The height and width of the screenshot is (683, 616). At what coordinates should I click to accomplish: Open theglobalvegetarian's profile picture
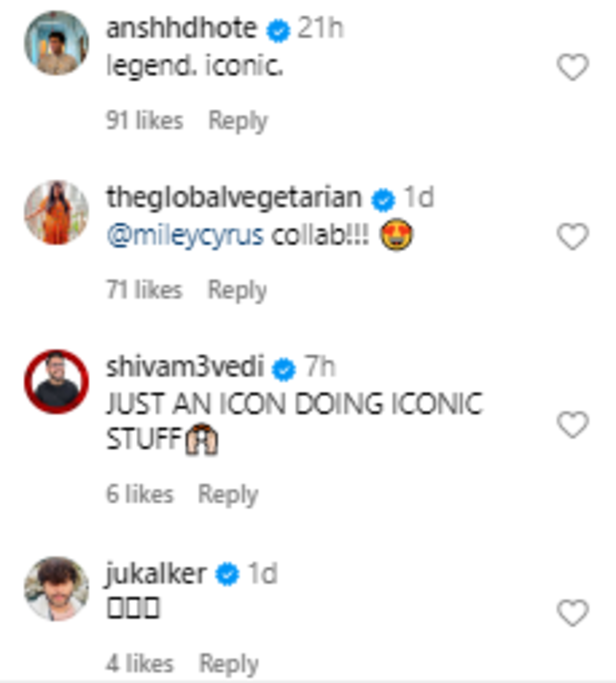click(56, 212)
